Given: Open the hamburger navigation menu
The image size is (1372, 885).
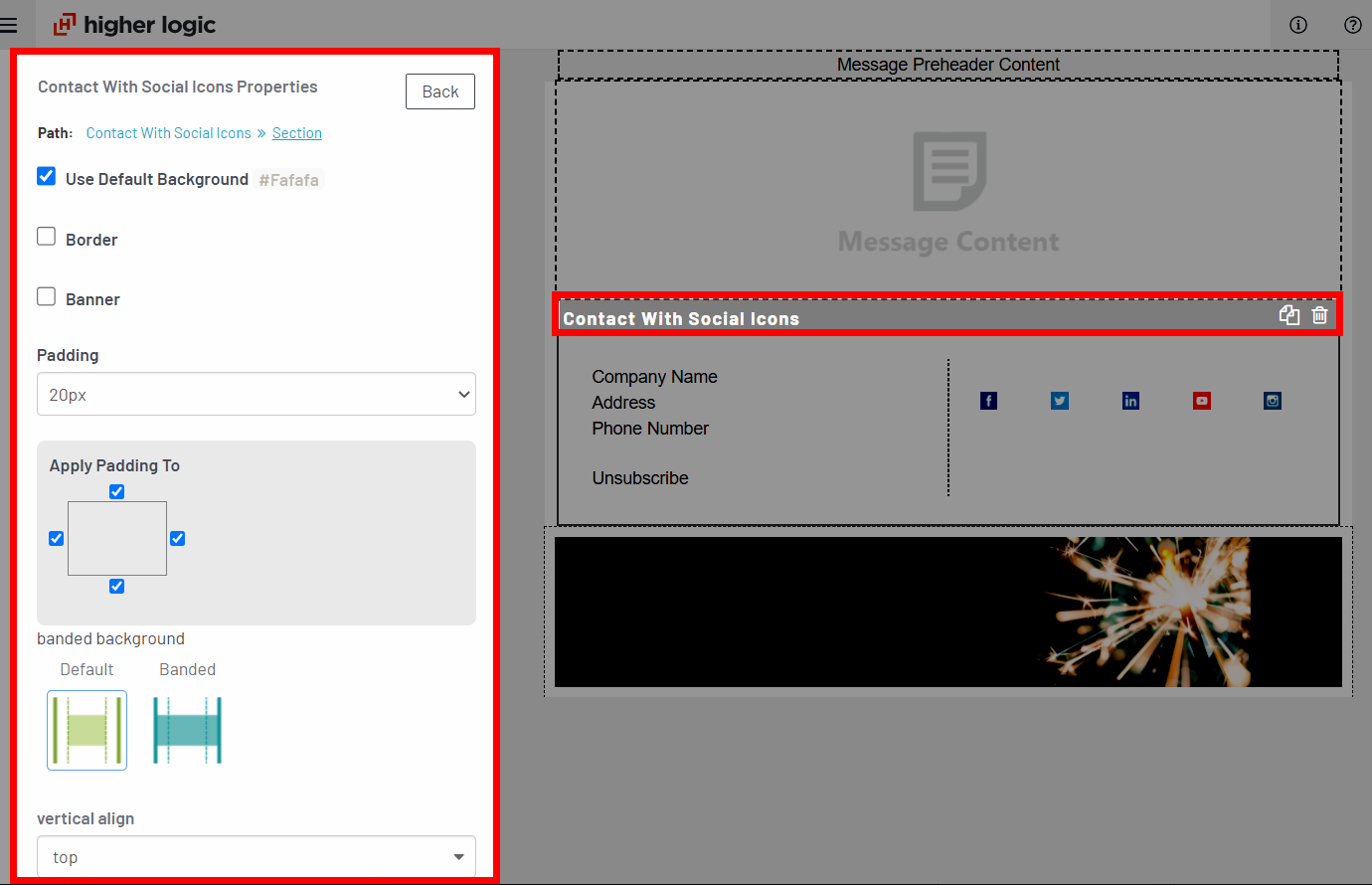Looking at the screenshot, I should pyautogui.click(x=9, y=25).
